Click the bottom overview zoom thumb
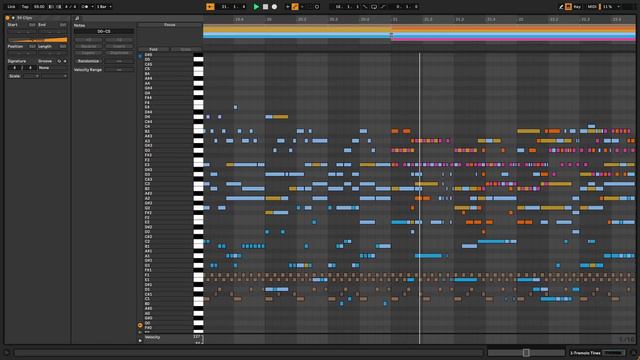The width and height of the screenshot is (640, 360). click(x=526, y=353)
